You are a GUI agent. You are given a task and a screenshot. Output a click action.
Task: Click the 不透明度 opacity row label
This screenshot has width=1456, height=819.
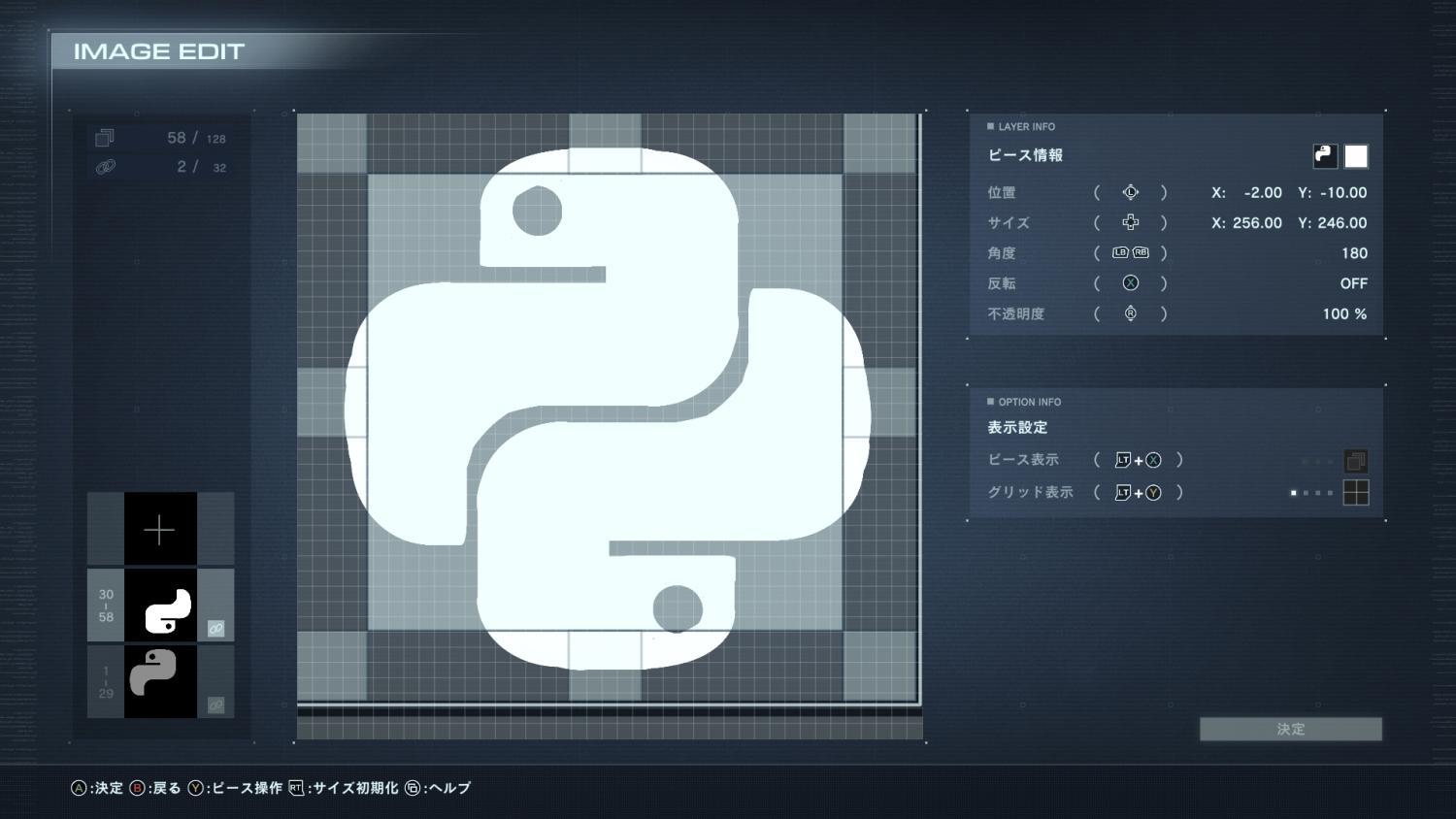1016,313
